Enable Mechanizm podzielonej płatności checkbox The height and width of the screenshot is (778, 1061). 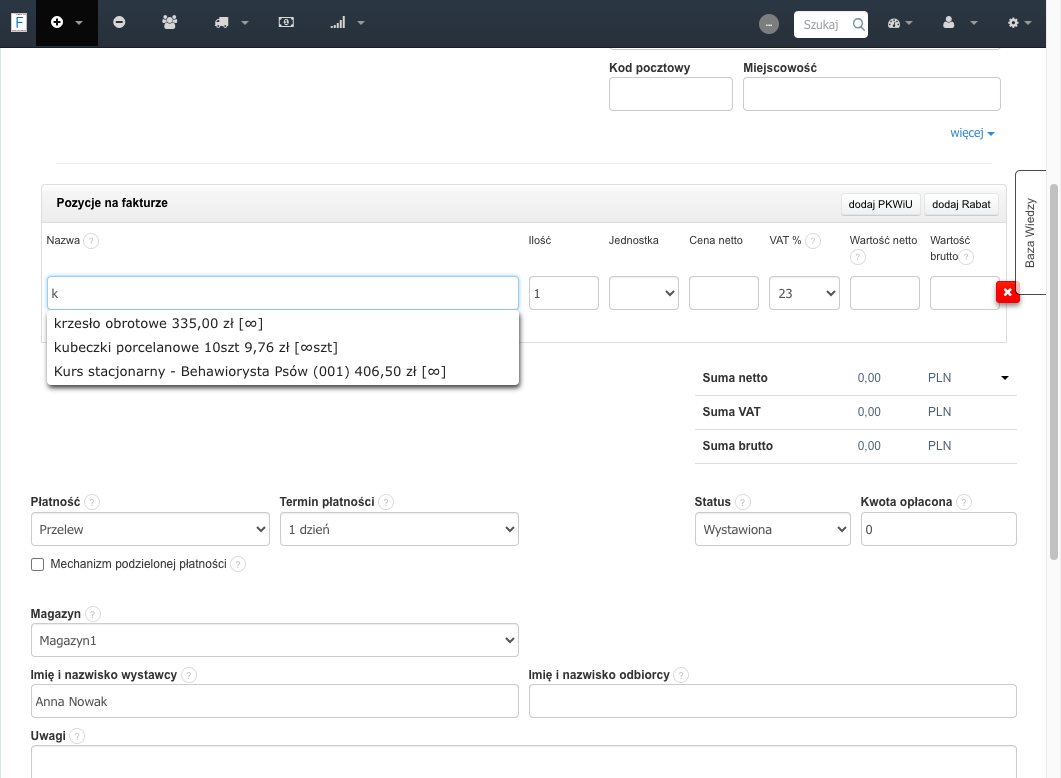click(37, 564)
